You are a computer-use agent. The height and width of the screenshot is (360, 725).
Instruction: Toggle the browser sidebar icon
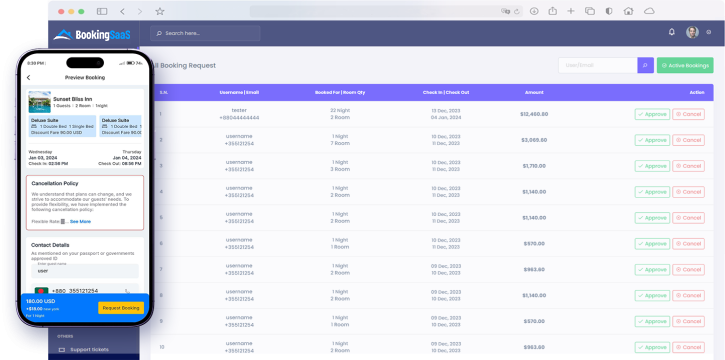click(102, 12)
